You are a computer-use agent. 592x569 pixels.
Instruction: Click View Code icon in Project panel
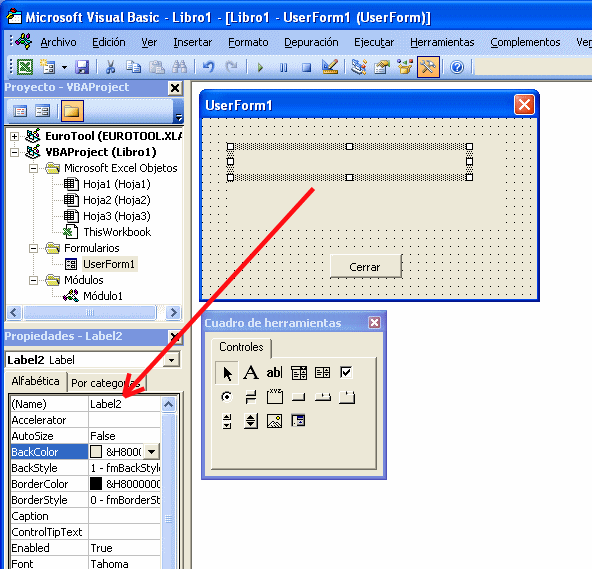pyautogui.click(x=20, y=111)
